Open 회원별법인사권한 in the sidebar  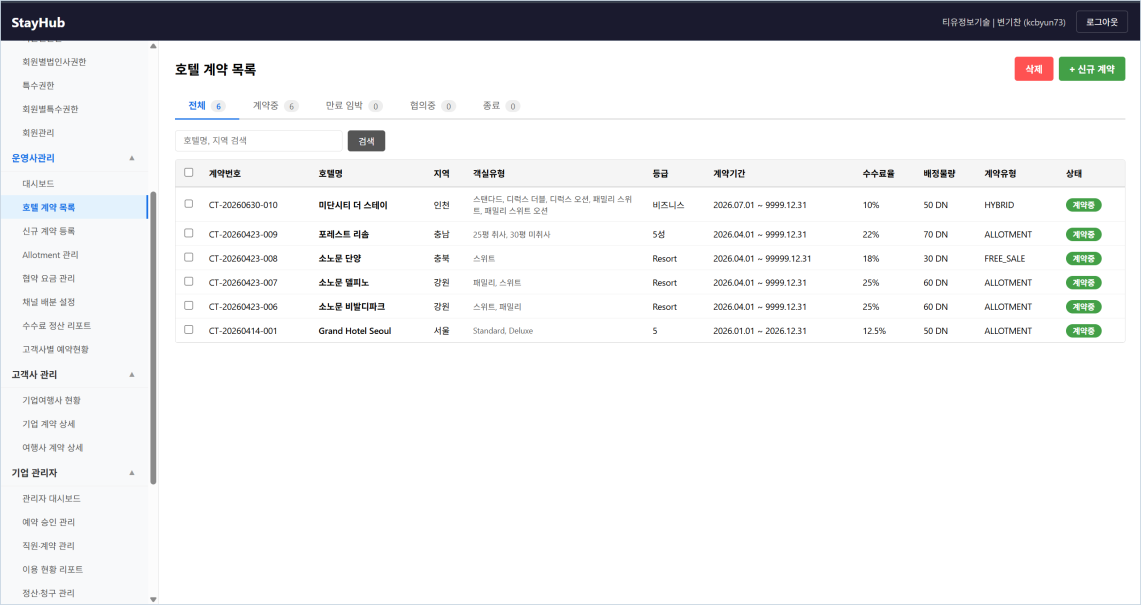54,62
